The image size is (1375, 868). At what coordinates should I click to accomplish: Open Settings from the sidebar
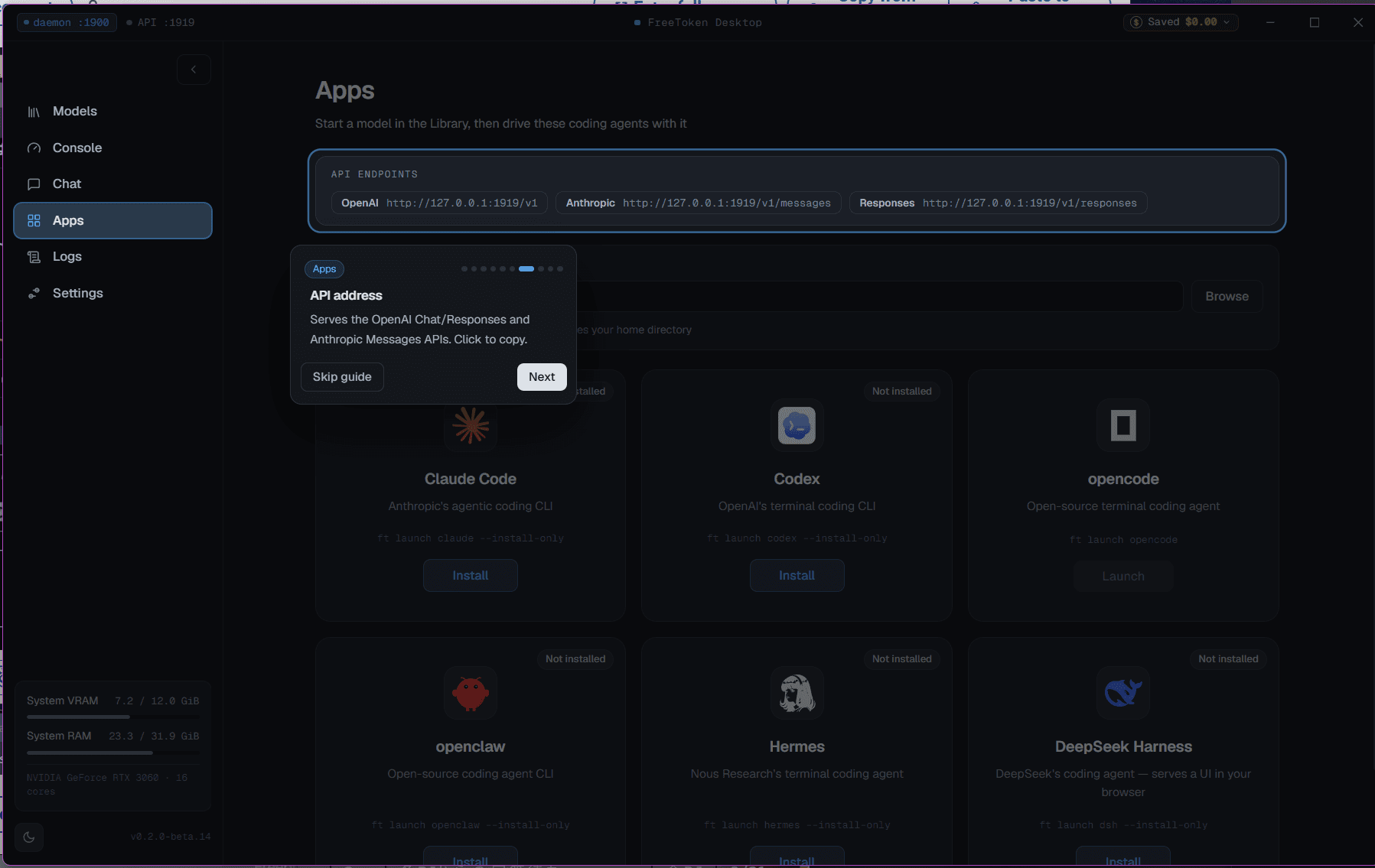[x=112, y=293]
